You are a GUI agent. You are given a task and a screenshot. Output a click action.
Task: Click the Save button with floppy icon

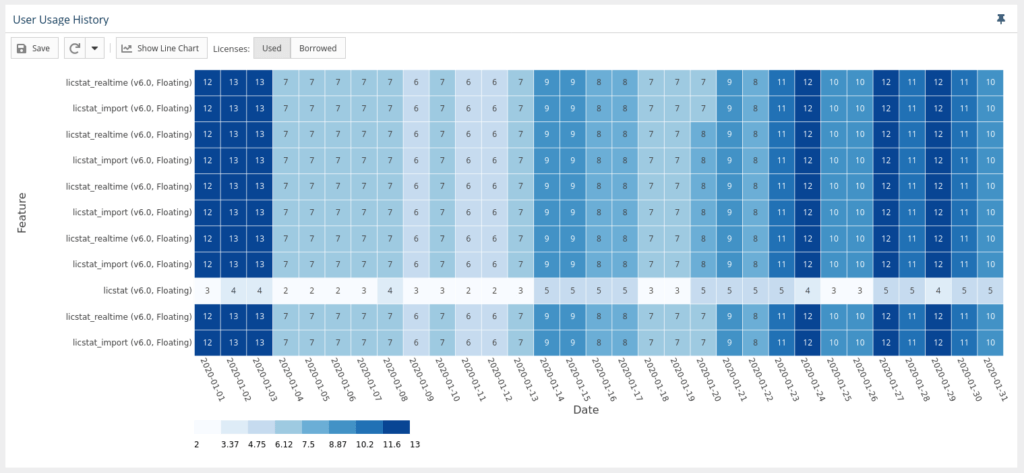(x=35, y=48)
